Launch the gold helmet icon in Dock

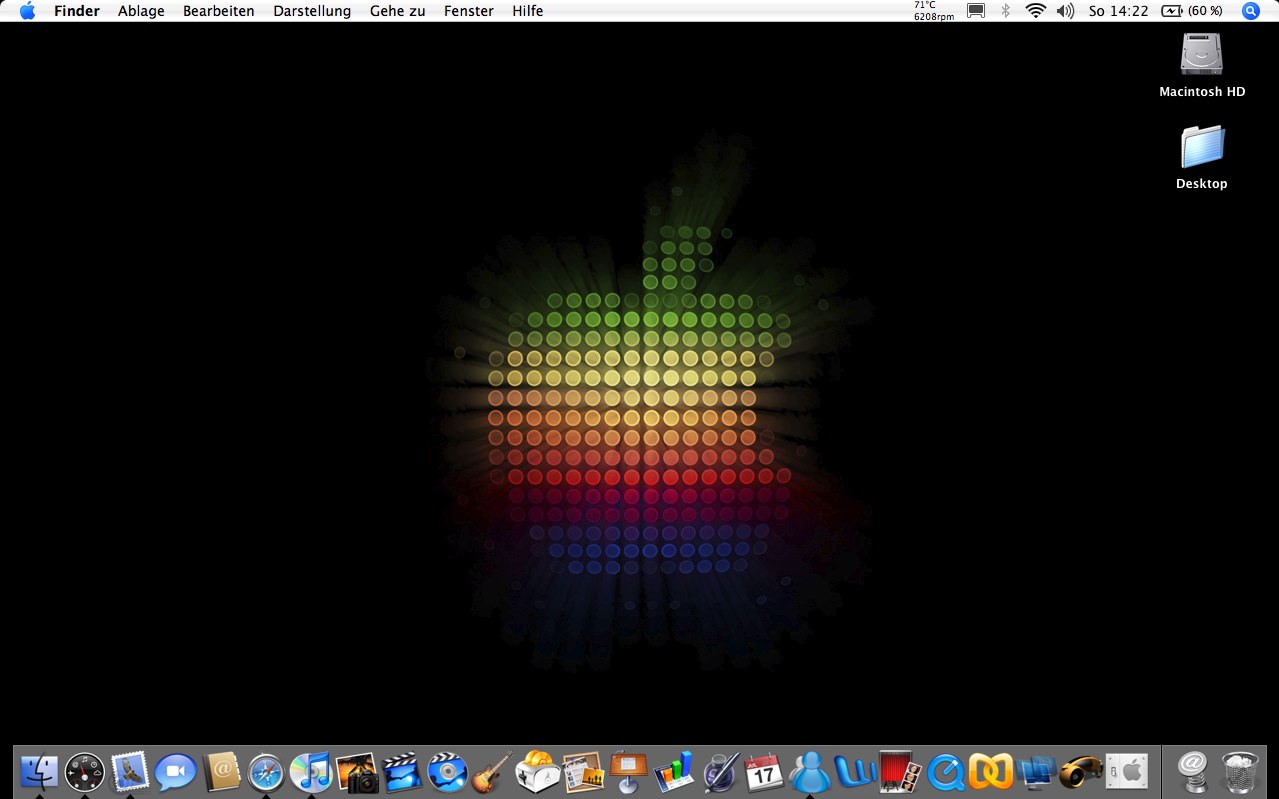coord(1081,772)
